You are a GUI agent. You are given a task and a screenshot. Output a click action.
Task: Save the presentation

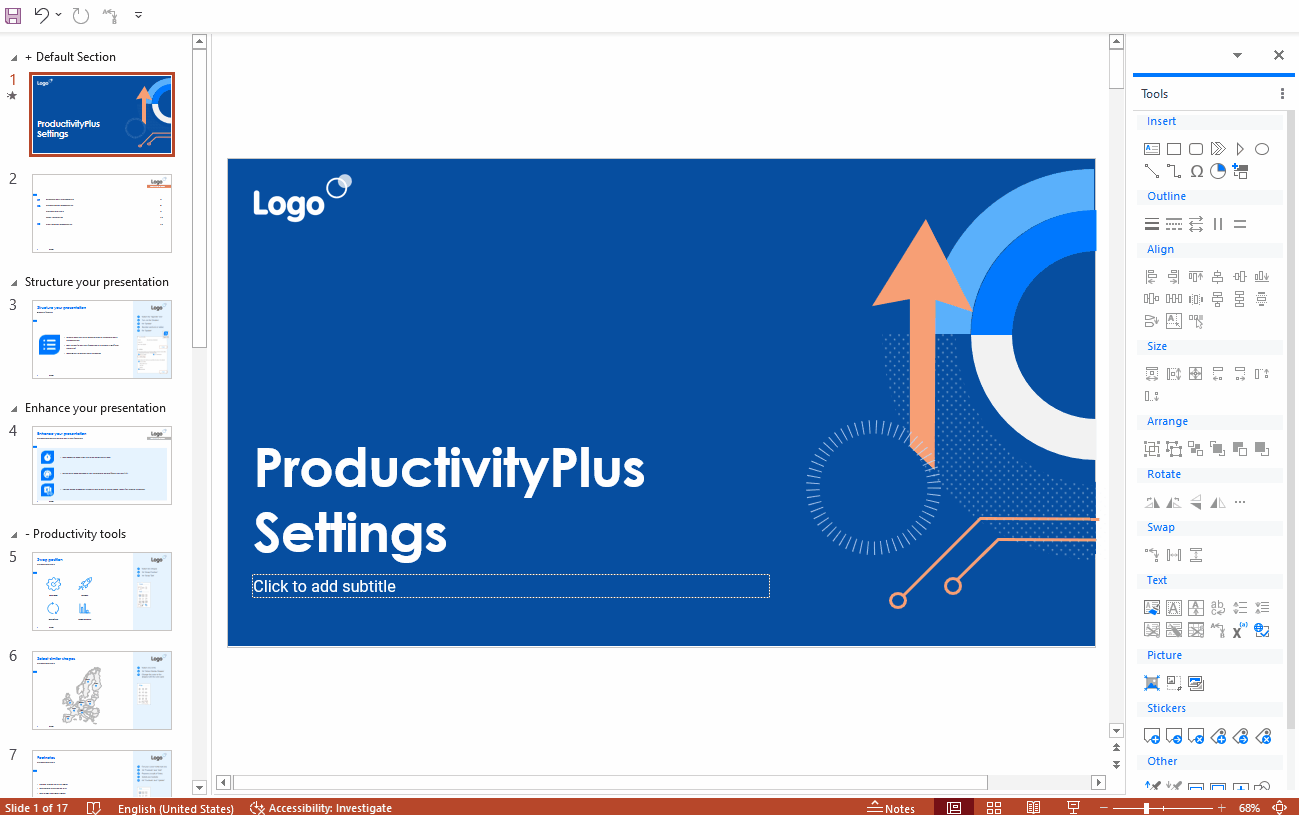(x=11, y=15)
